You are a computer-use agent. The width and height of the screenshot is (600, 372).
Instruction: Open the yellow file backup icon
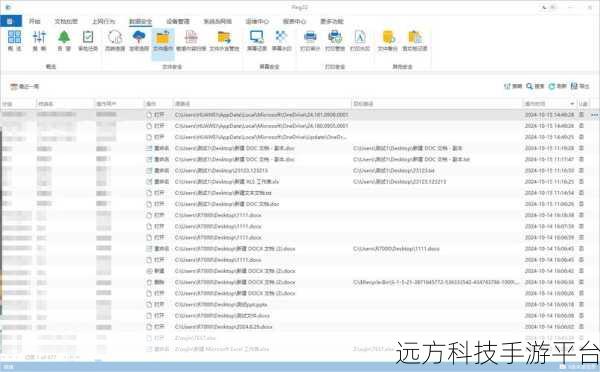pos(388,41)
